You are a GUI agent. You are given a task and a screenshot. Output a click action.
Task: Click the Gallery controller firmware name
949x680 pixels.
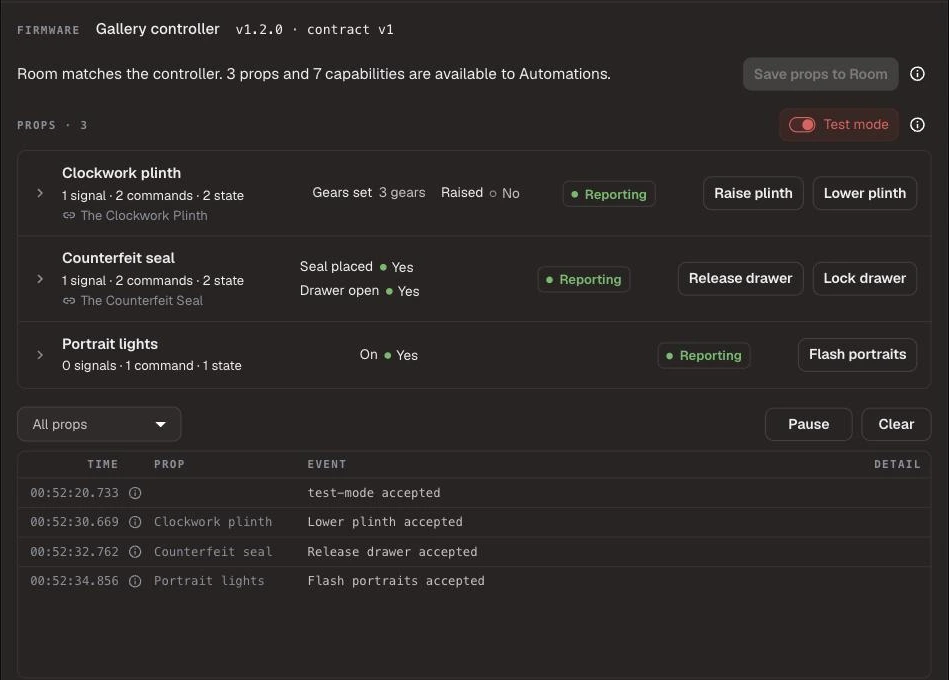pyautogui.click(x=157, y=29)
